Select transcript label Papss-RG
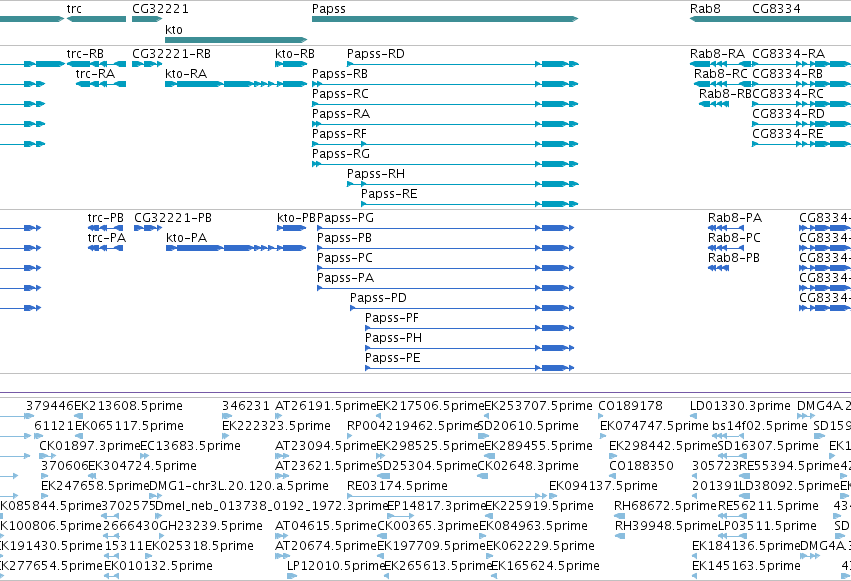This screenshot has width=851, height=581. (x=341, y=154)
